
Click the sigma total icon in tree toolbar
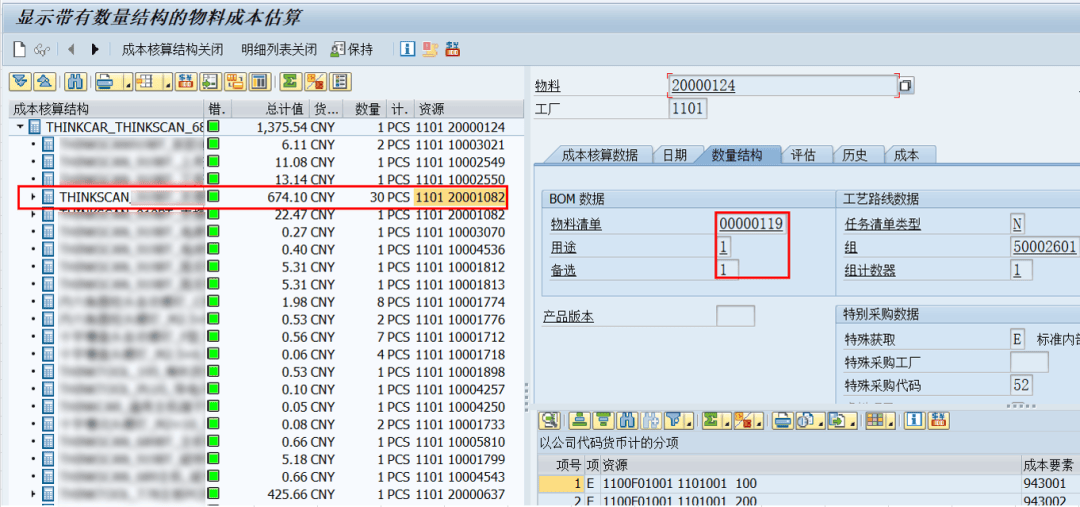tap(290, 82)
